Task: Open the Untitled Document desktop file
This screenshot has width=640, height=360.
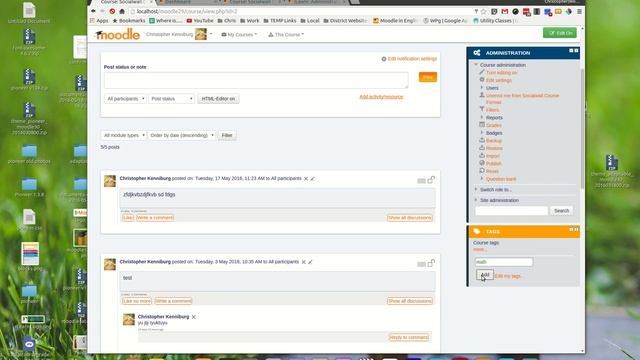Action: click(29, 13)
